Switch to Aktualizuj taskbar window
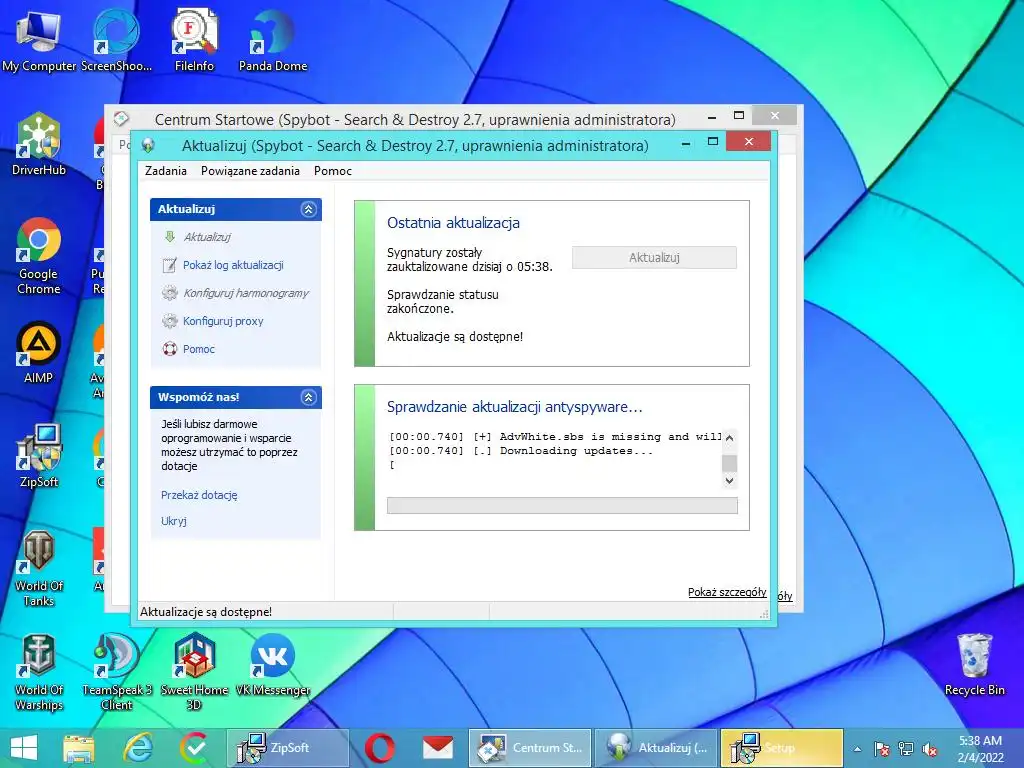This screenshot has width=1024, height=768. [656, 748]
